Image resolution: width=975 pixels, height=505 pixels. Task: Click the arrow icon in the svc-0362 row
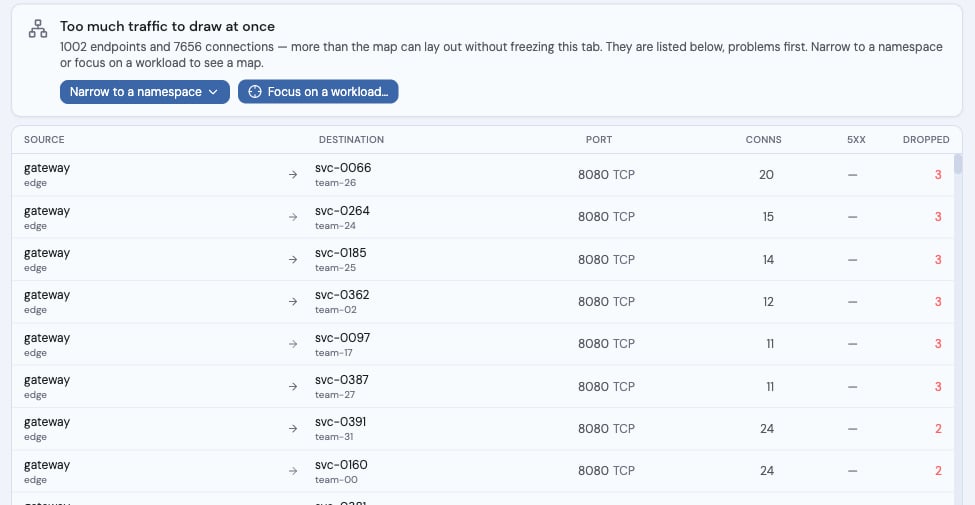[293, 302]
